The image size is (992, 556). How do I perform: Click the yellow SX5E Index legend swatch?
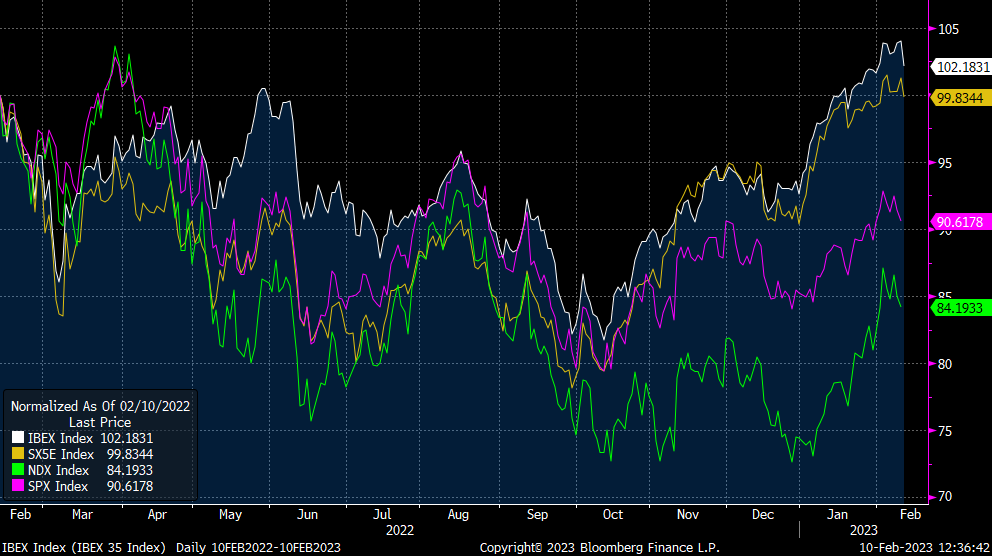pos(17,454)
